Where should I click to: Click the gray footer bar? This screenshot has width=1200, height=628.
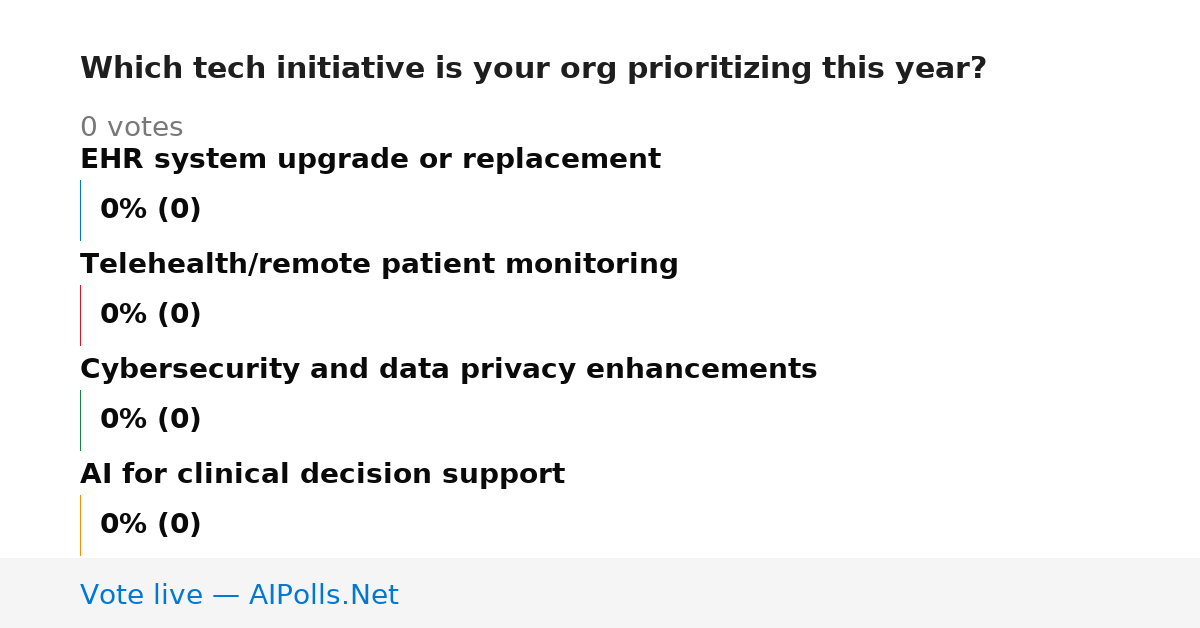click(600, 593)
